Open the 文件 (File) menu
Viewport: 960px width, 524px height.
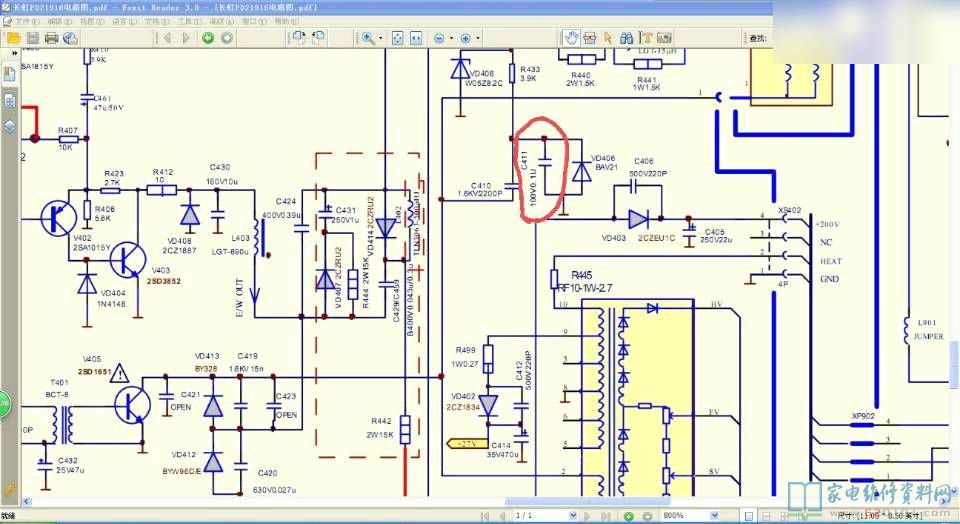23,20
